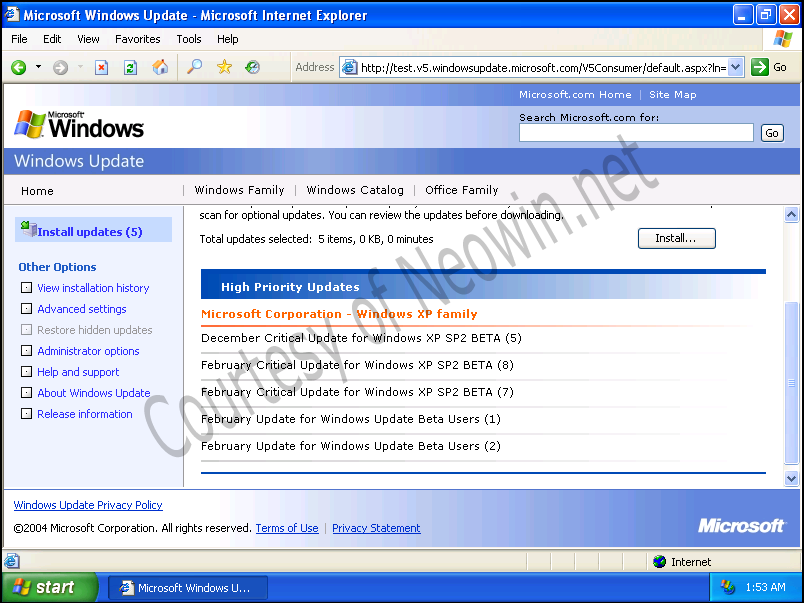The height and width of the screenshot is (603, 804).
Task: Click the High Priority Updates header
Action: click(290, 287)
